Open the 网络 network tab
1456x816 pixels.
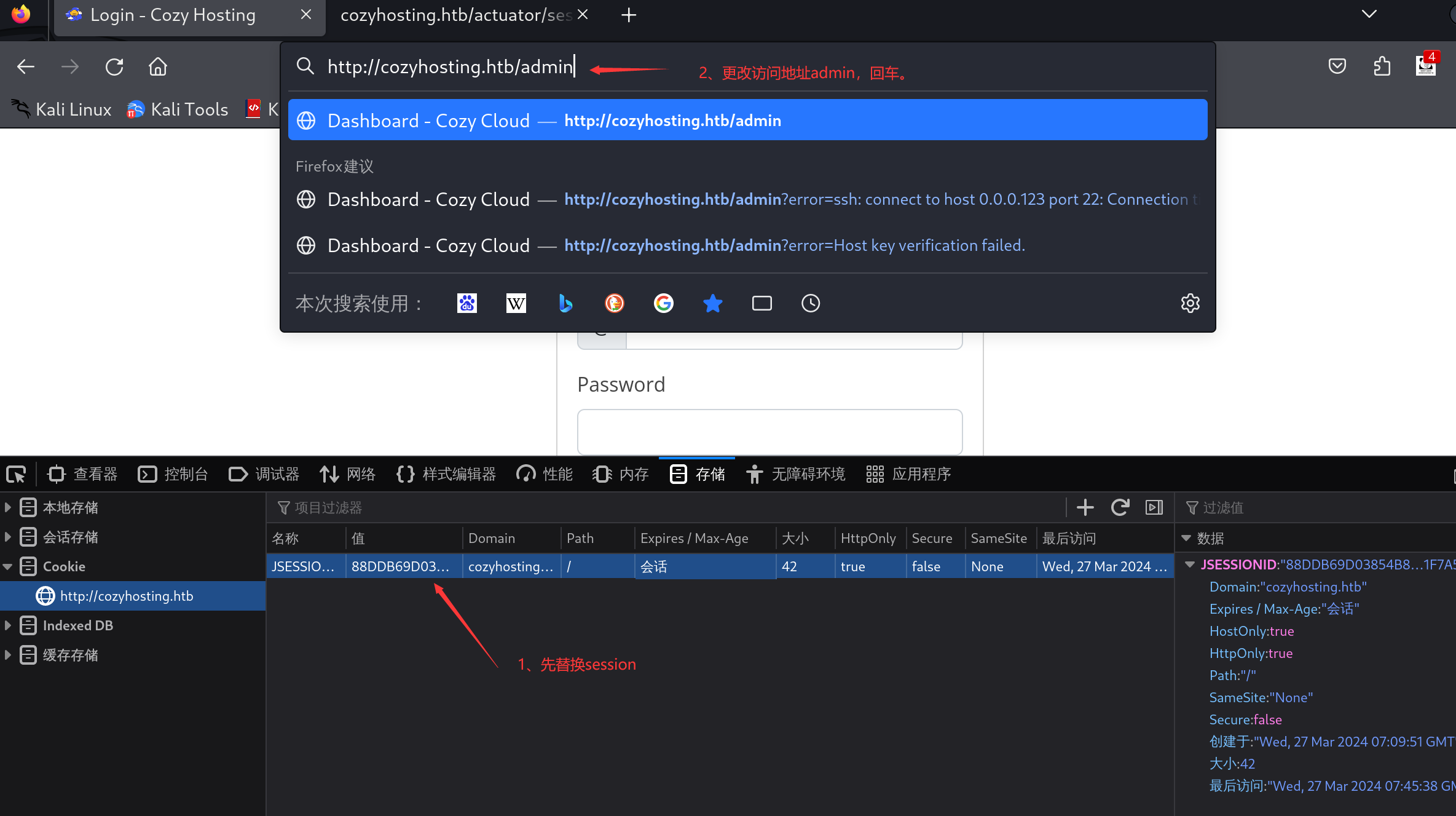[347, 474]
